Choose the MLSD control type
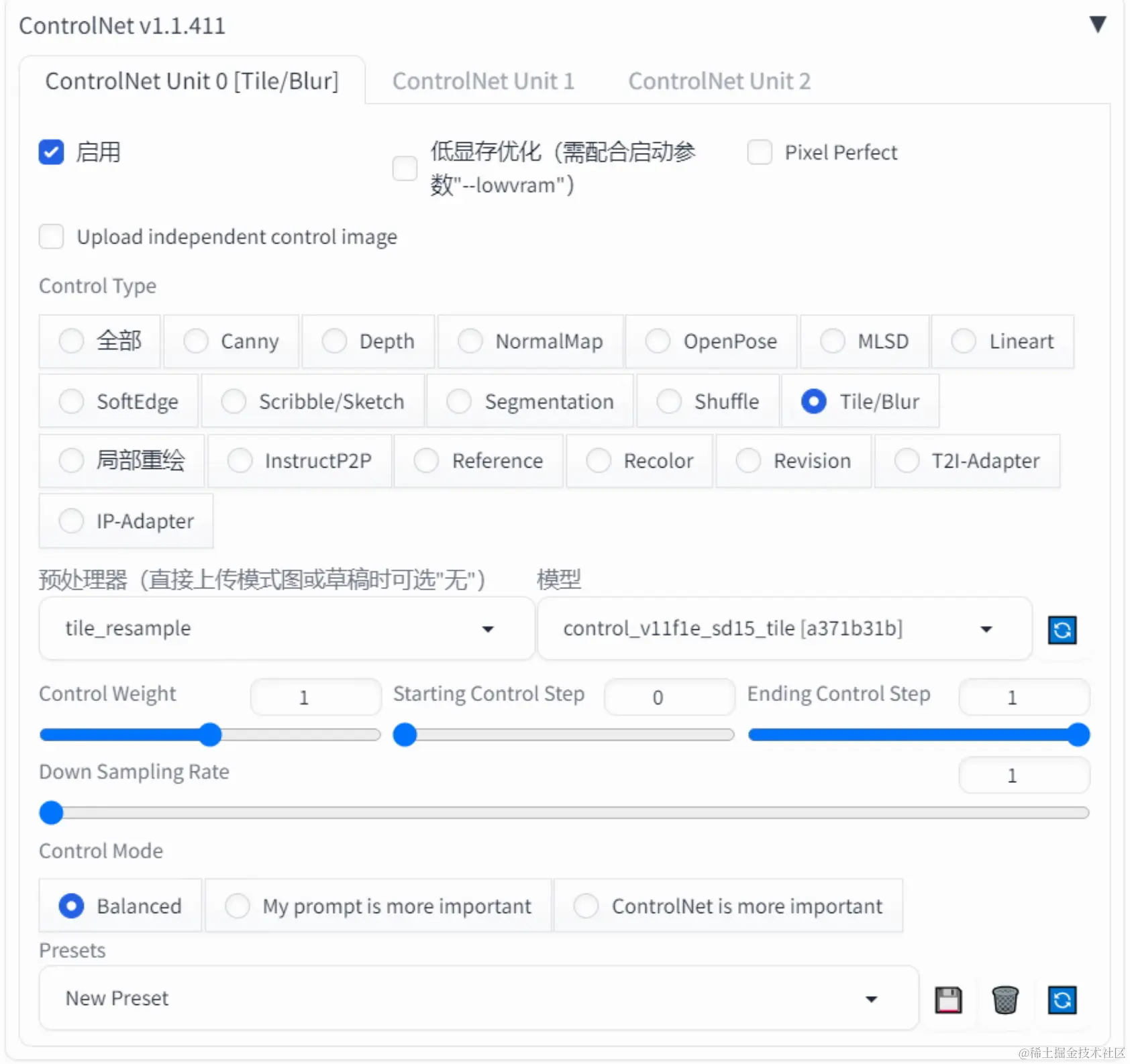The width and height of the screenshot is (1130, 1064). point(865,341)
